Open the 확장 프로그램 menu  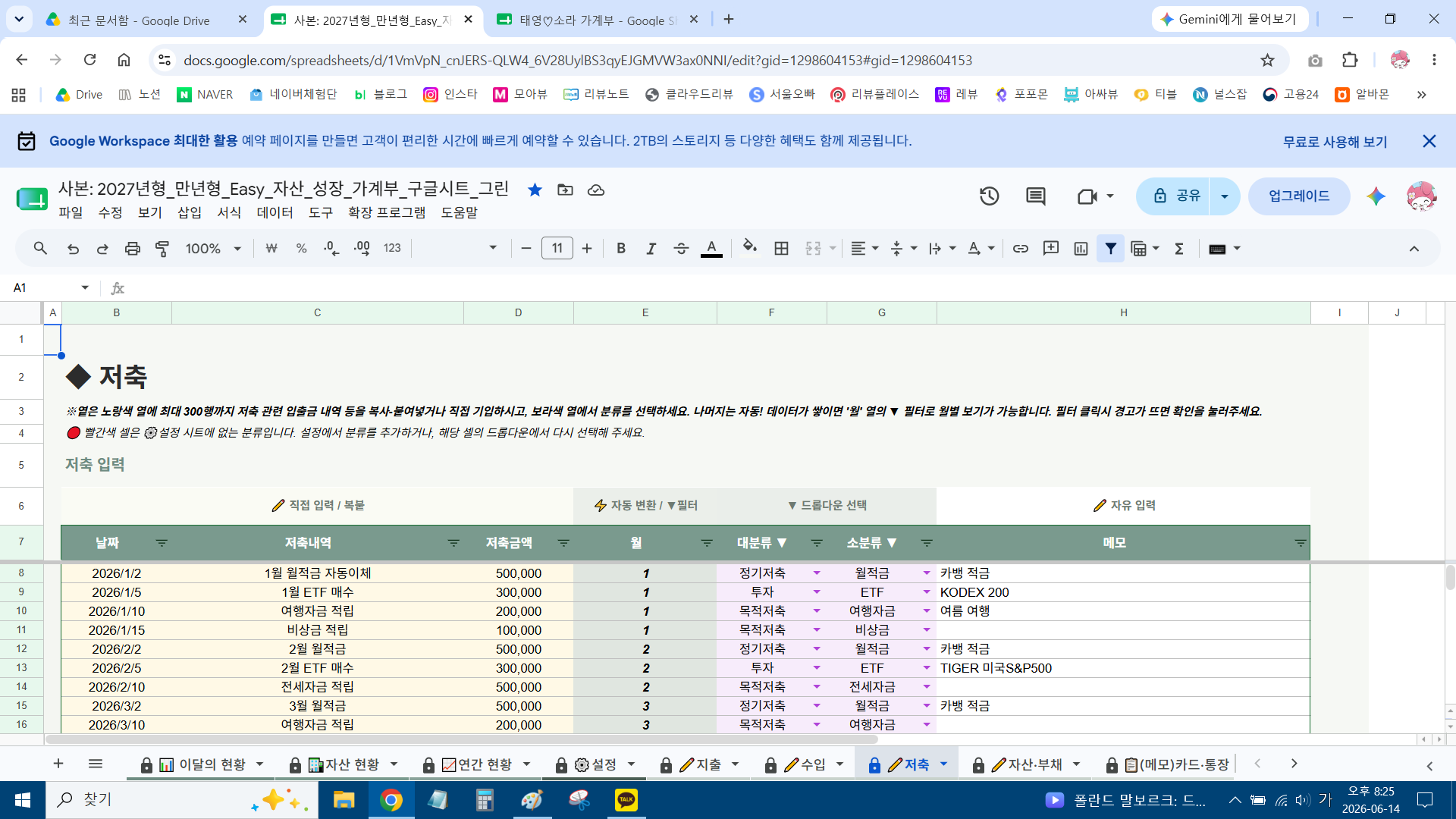[387, 212]
